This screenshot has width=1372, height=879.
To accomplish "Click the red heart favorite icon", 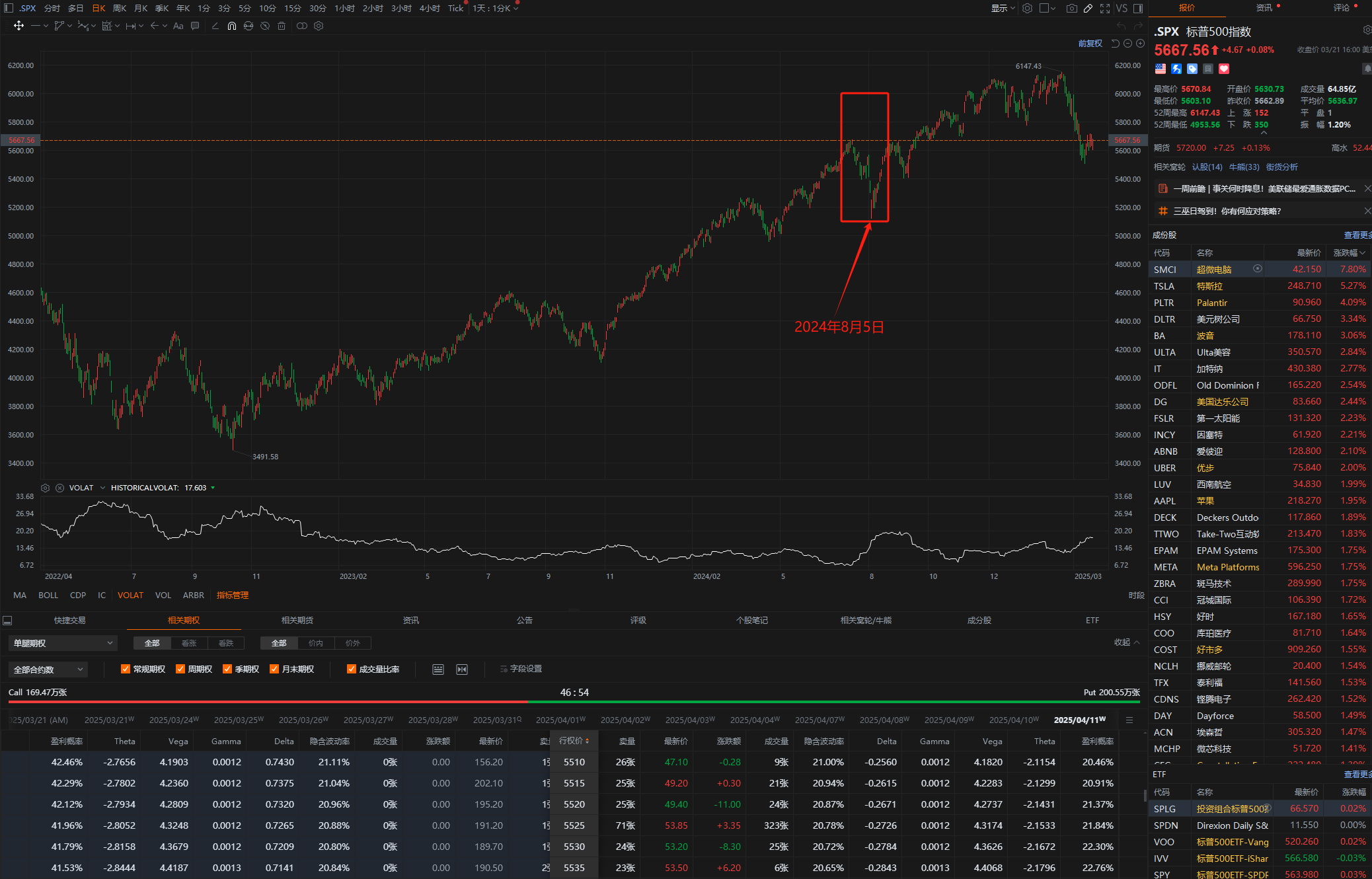I will coord(1224,69).
